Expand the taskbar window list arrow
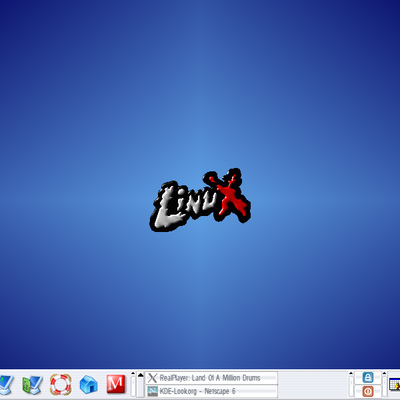Image resolution: width=400 pixels, height=400 pixels. click(x=141, y=375)
